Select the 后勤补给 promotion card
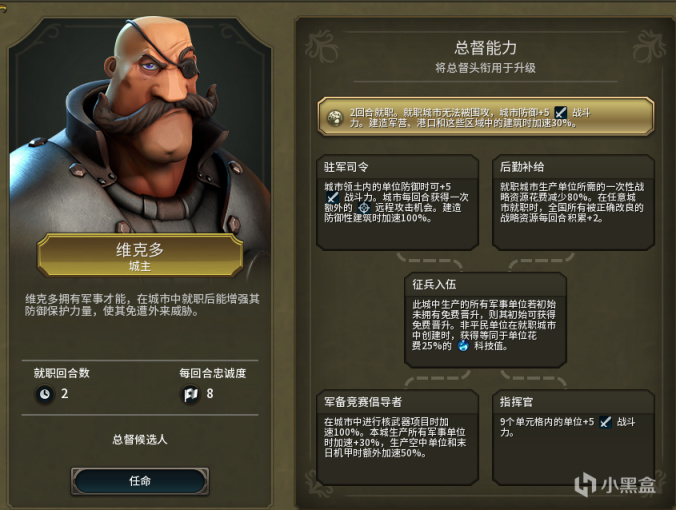This screenshot has width=676, height=510. tap(573, 202)
